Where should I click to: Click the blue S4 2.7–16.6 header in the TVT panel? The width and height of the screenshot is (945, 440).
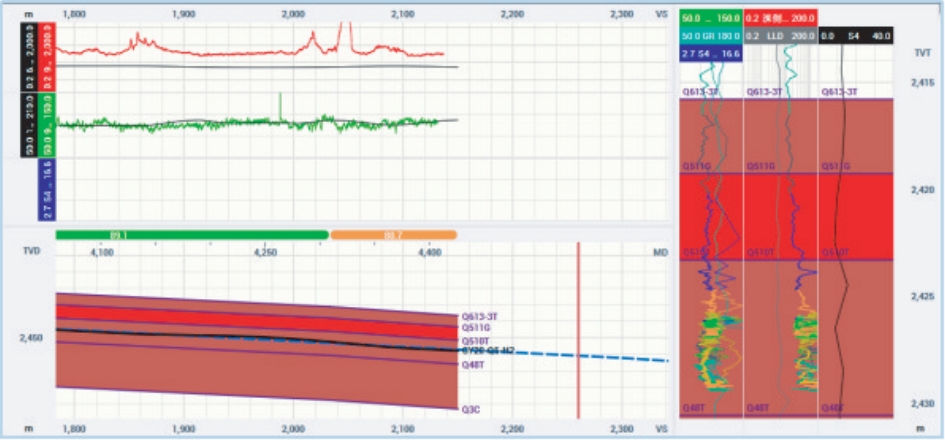[710, 54]
